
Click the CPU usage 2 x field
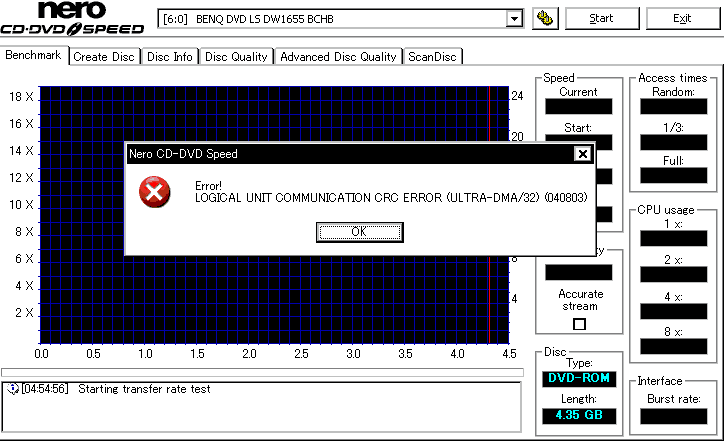pyautogui.click(x=674, y=274)
